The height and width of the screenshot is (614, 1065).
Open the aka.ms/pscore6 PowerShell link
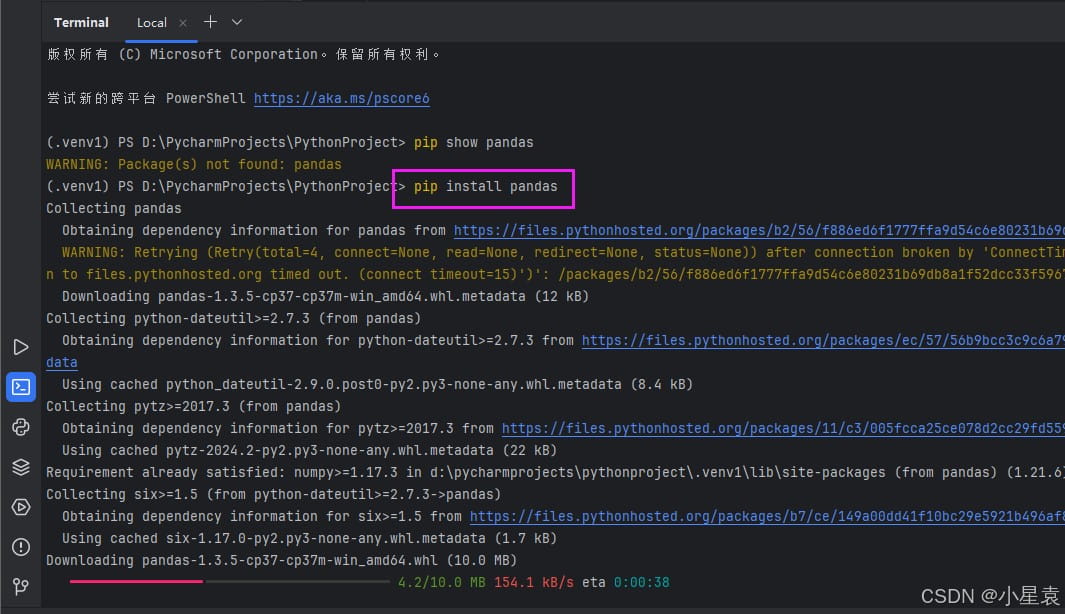[x=341, y=99]
